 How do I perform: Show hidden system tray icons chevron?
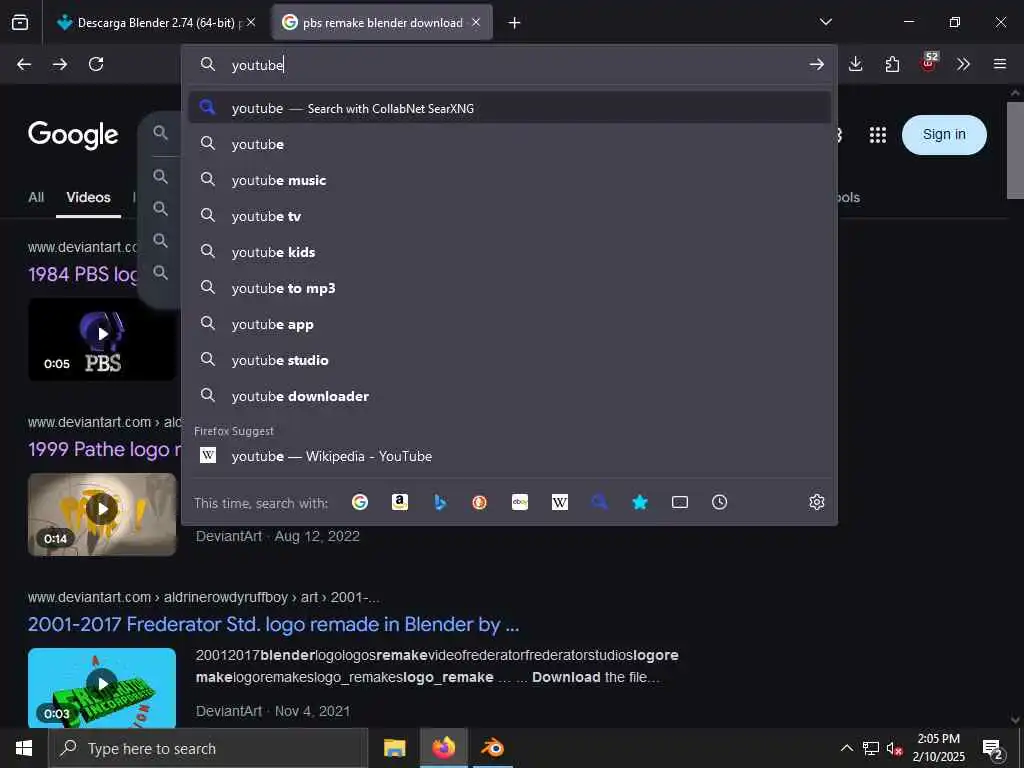click(846, 748)
